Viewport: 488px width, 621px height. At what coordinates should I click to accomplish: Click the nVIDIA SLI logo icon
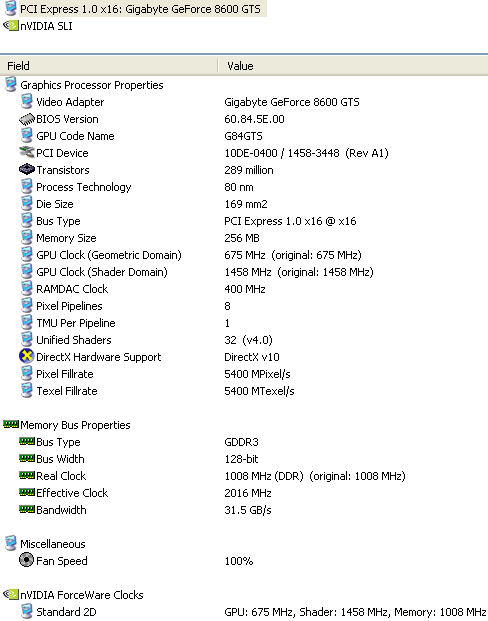point(11,26)
